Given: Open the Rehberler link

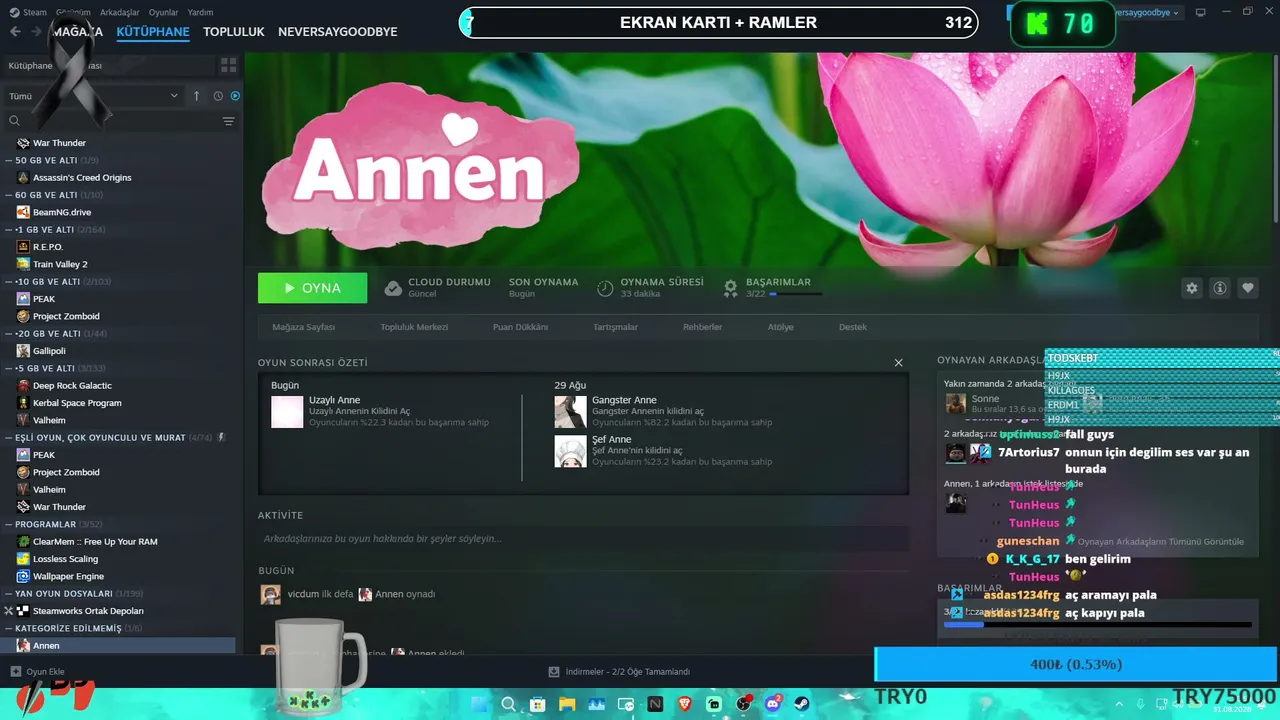Looking at the screenshot, I should [702, 327].
